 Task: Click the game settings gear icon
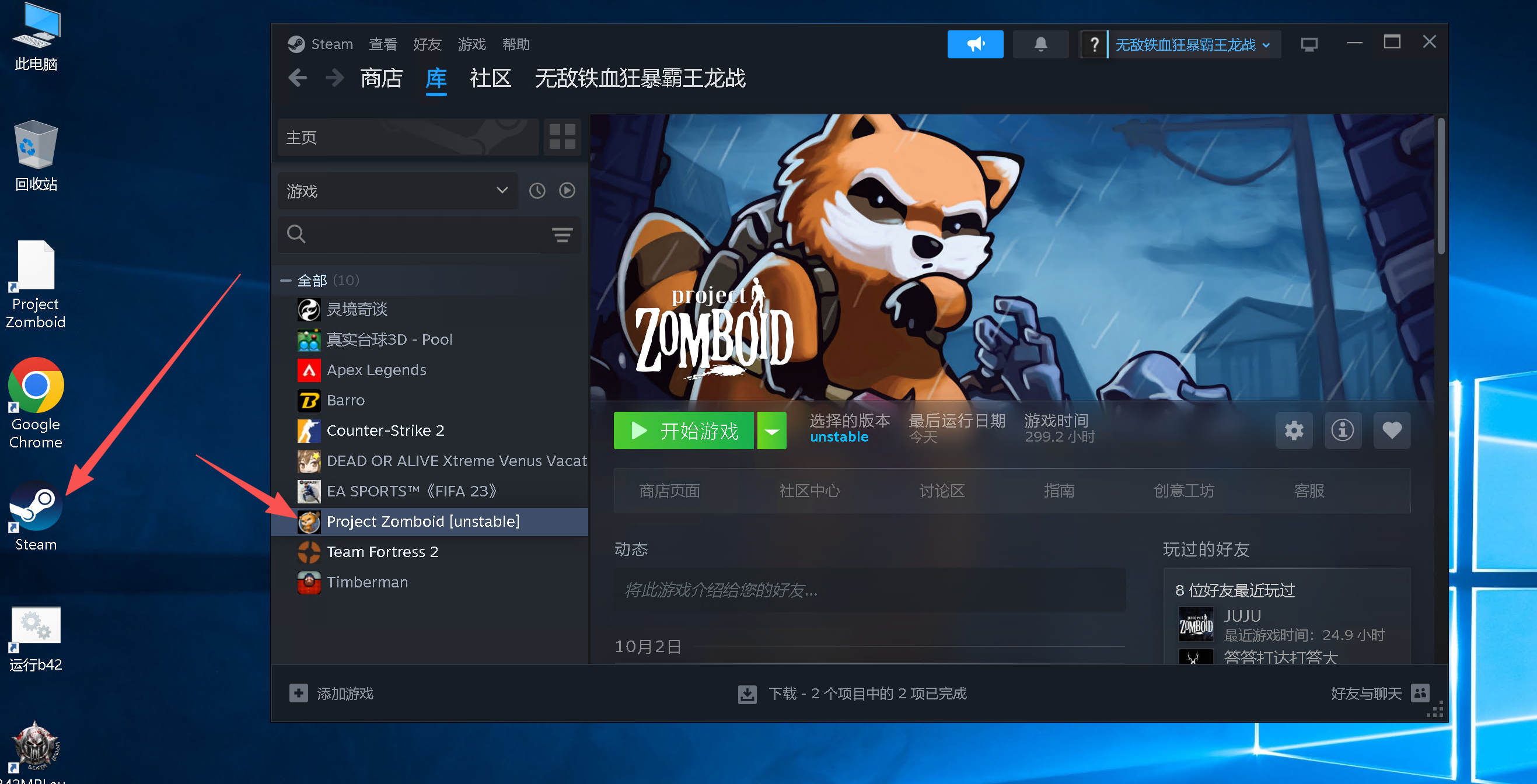(x=1294, y=430)
